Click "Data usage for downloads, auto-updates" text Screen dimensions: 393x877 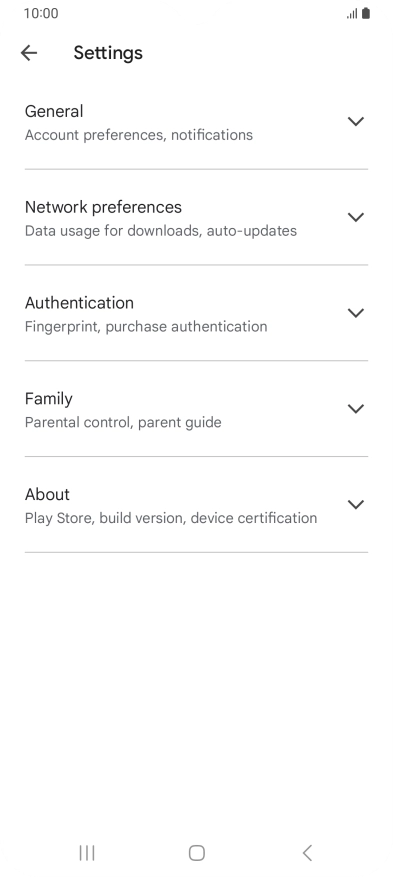[160, 231]
